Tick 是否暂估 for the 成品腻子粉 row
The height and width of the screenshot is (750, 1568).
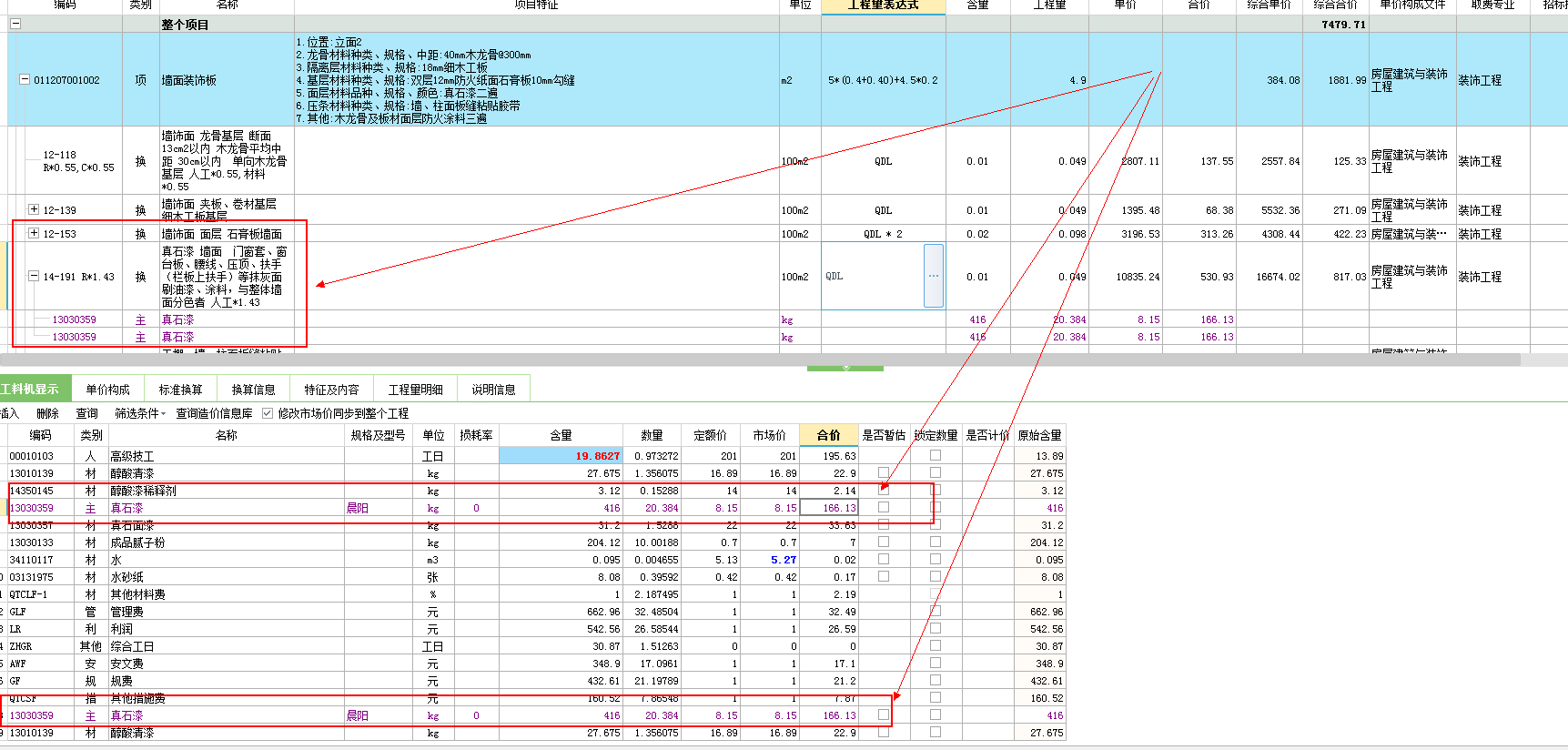(x=884, y=542)
